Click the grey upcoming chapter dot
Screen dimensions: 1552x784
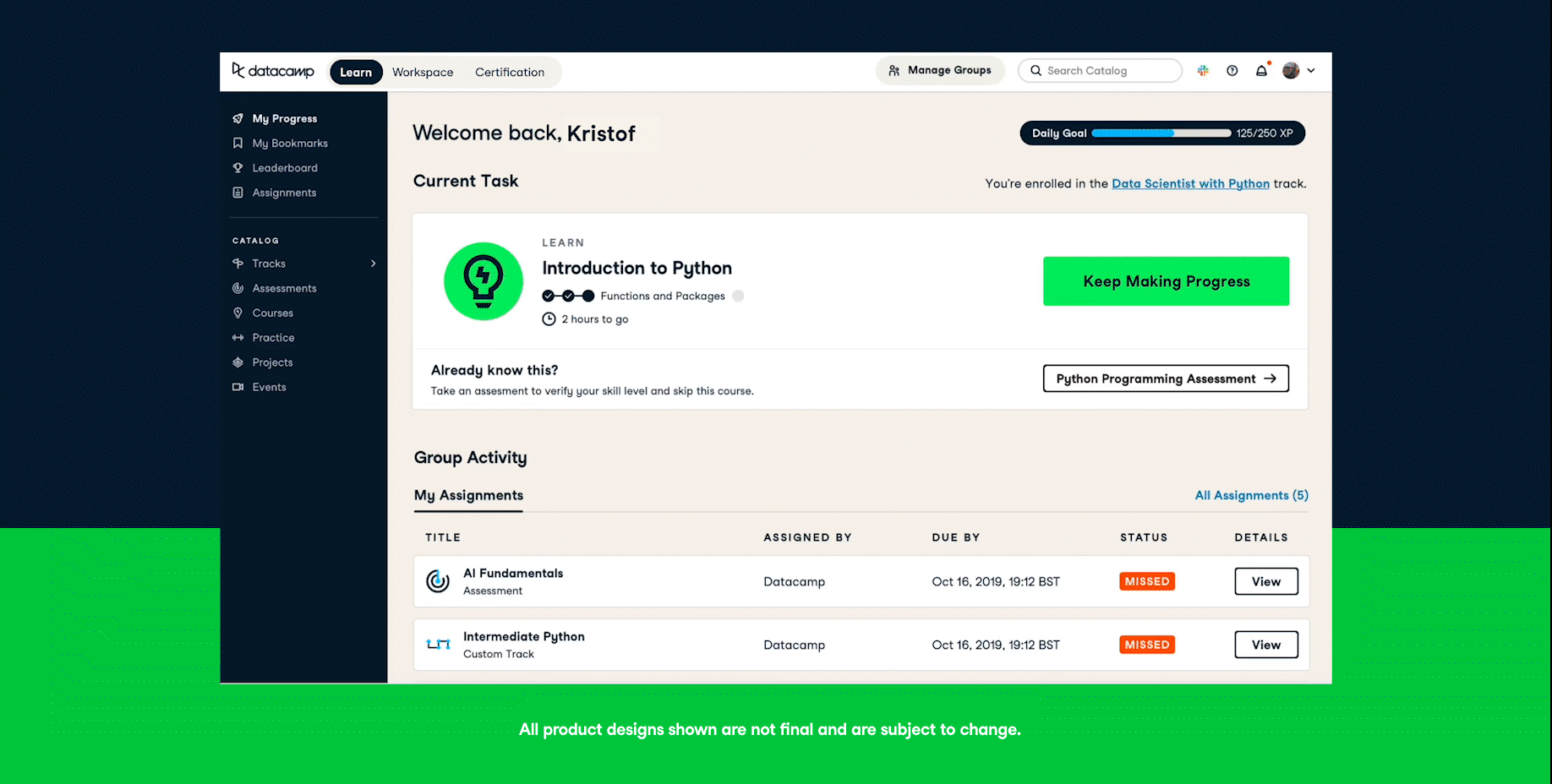[x=738, y=296]
